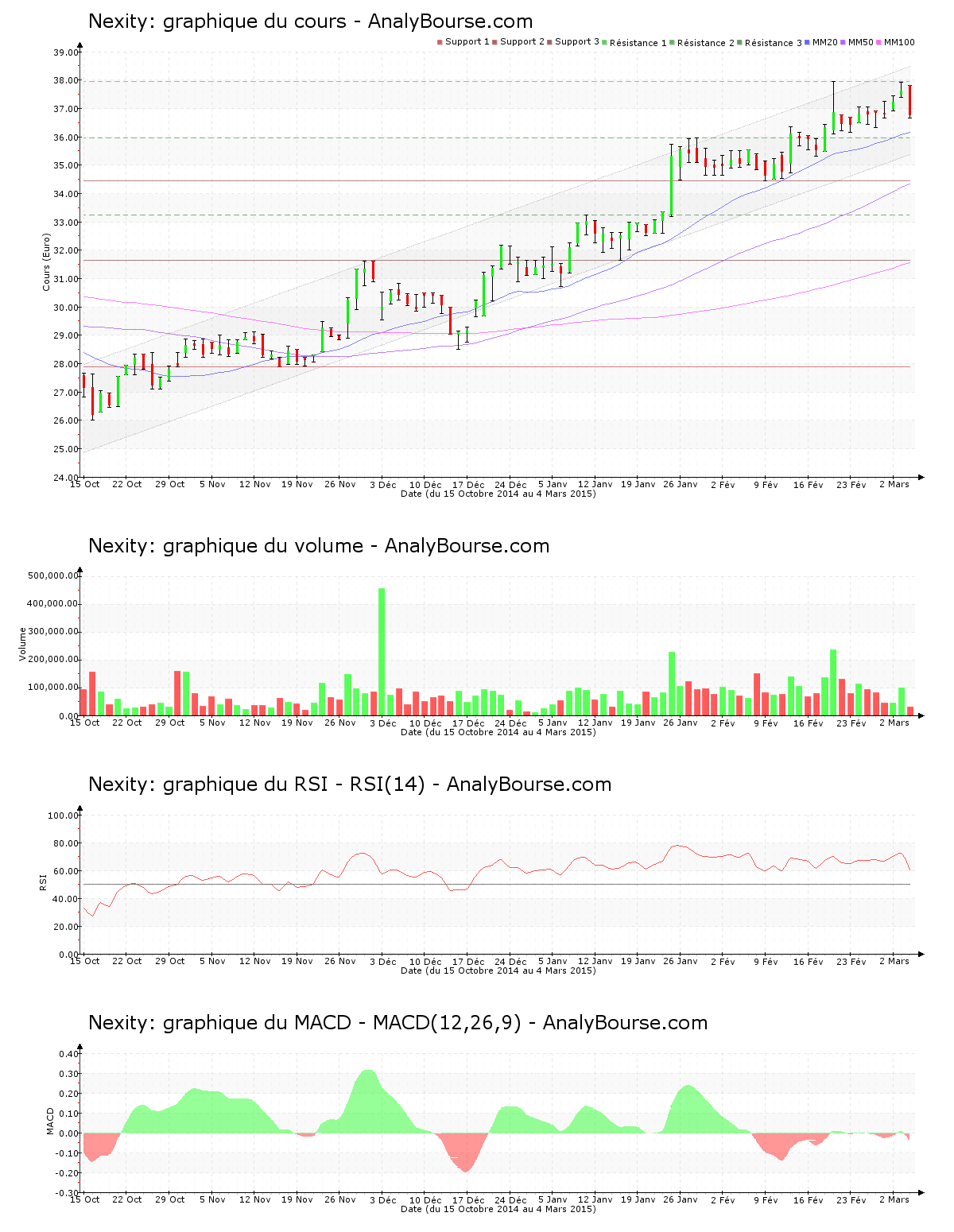This screenshot has width=954, height=1232.
Task: Click the tallest green volume bar at 3 Déc
Action: coord(382,652)
